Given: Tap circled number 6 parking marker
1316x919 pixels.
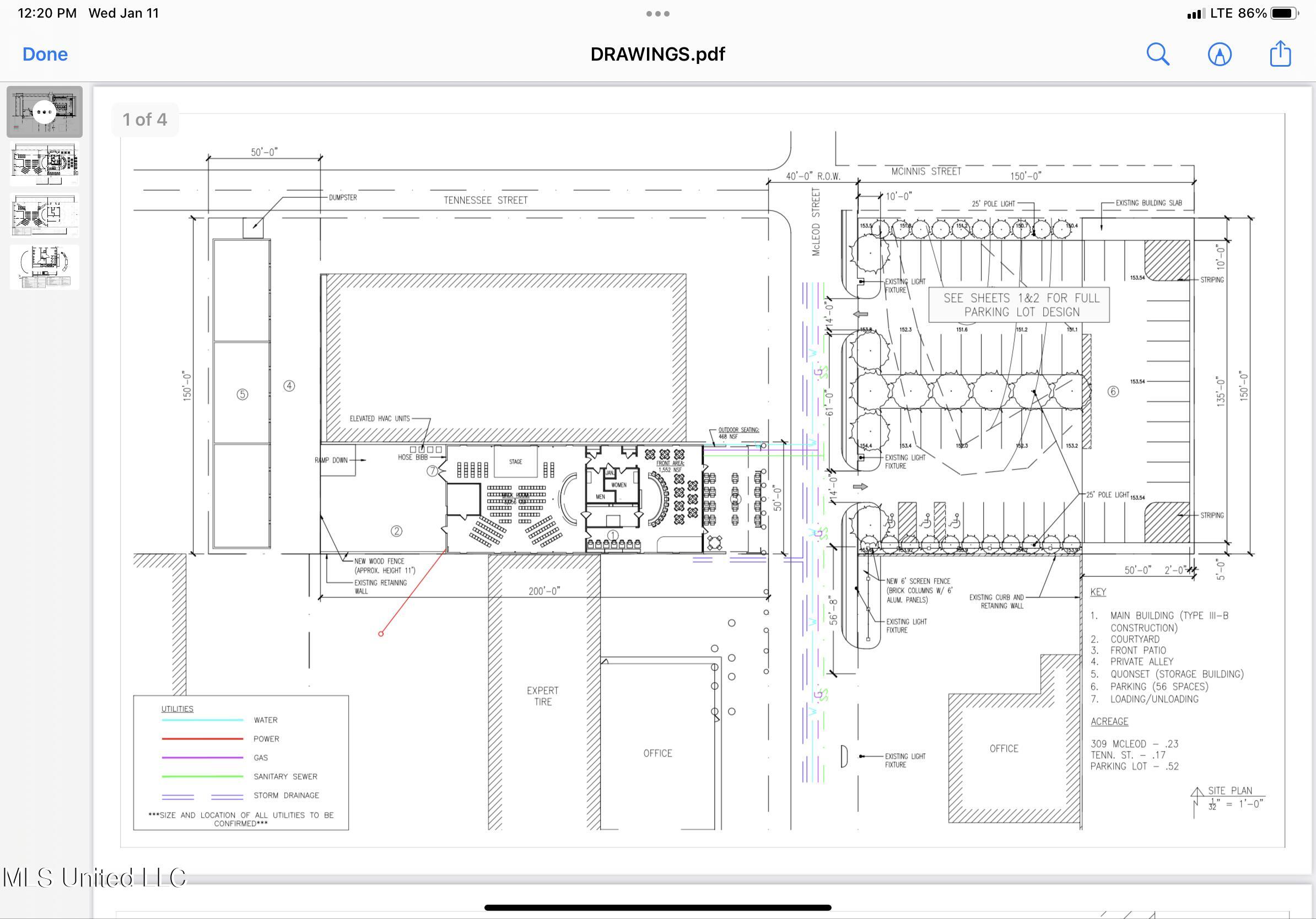Looking at the screenshot, I should click(1113, 391).
